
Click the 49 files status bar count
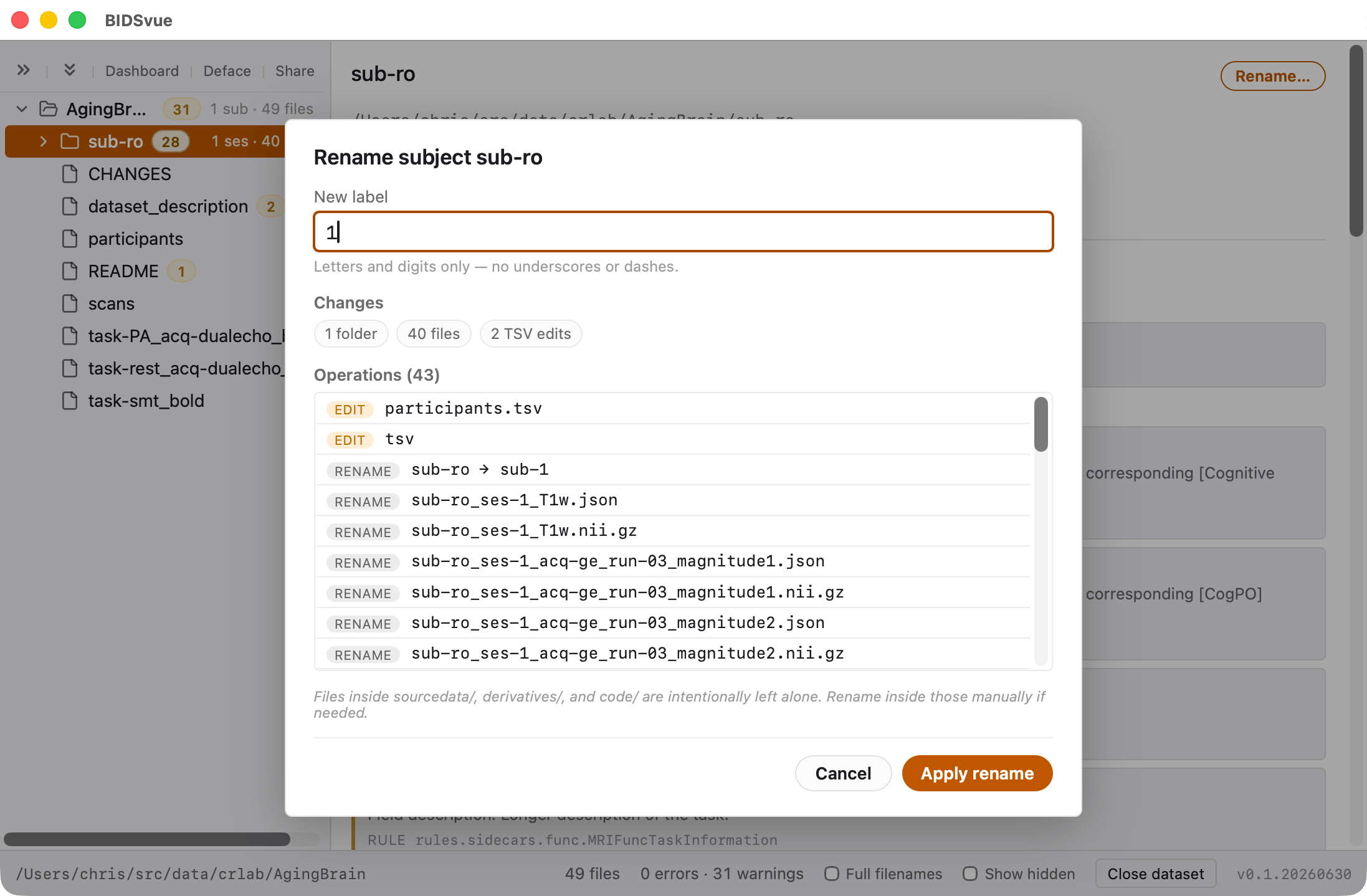593,874
